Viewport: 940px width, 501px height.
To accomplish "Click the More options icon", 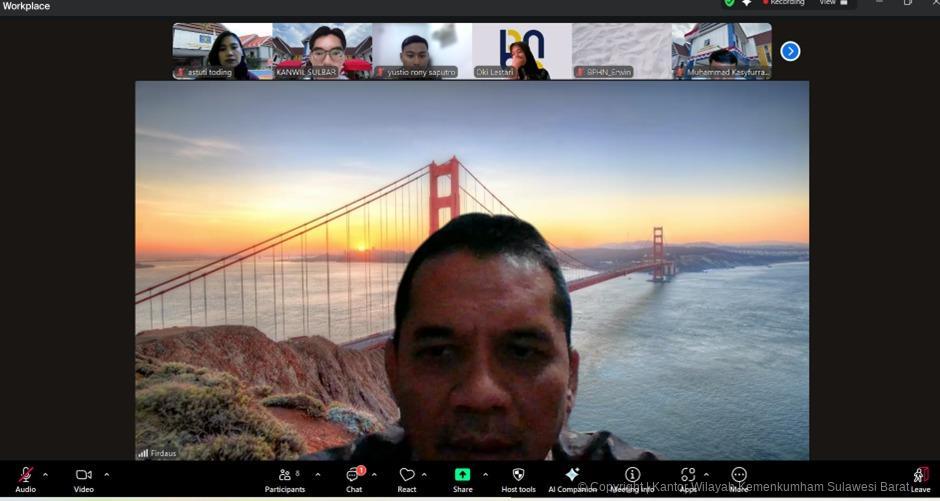I will tap(739, 475).
